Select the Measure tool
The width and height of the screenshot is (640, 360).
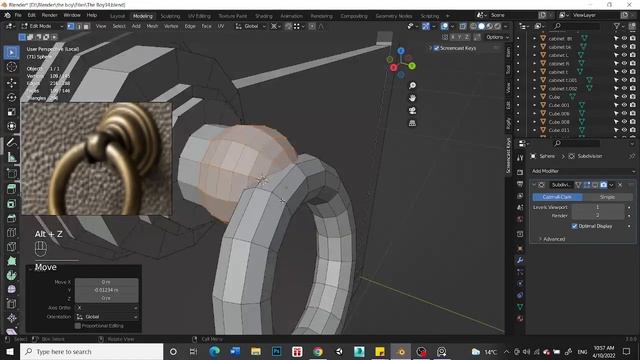click(x=11, y=157)
